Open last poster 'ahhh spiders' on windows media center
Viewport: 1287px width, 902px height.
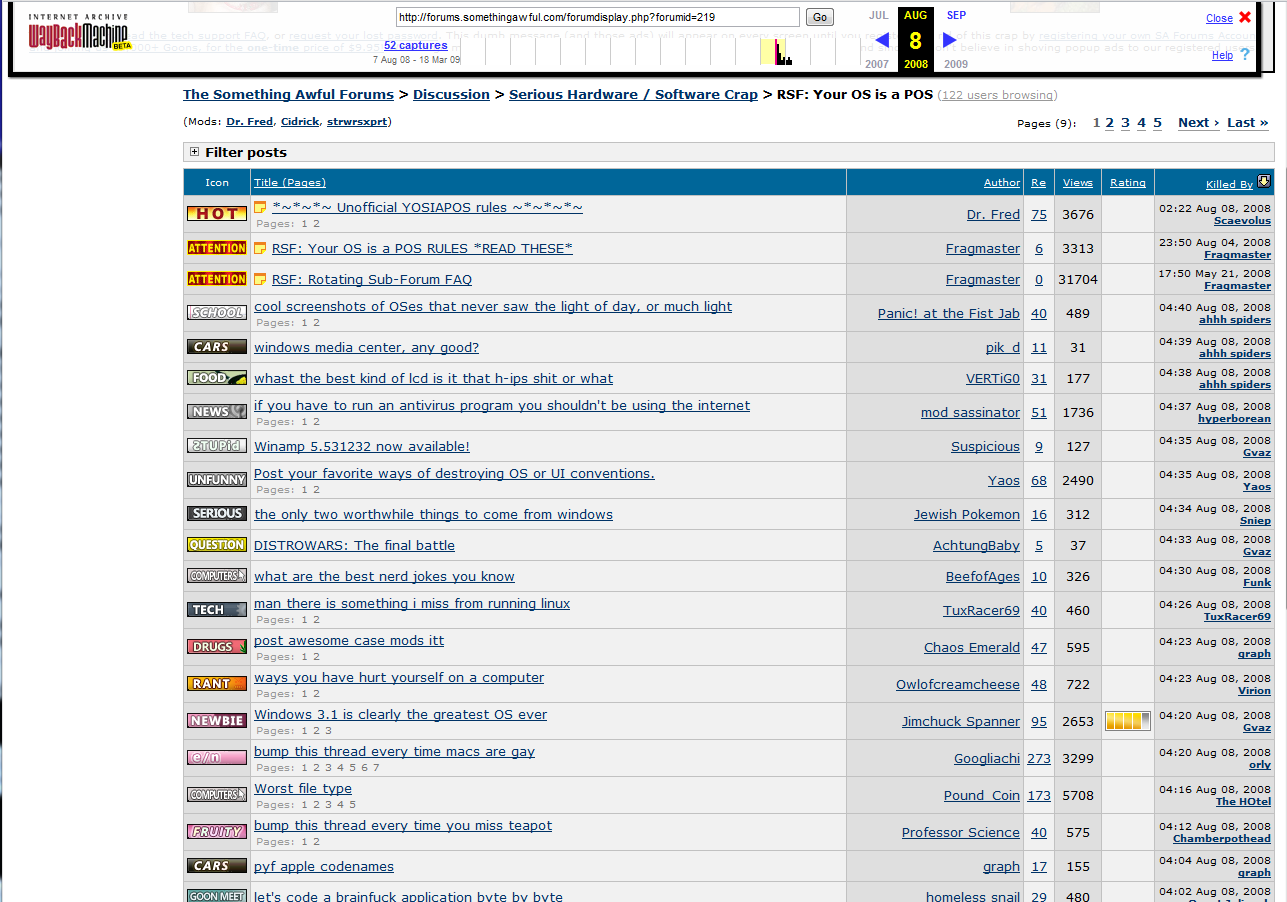(1235, 353)
